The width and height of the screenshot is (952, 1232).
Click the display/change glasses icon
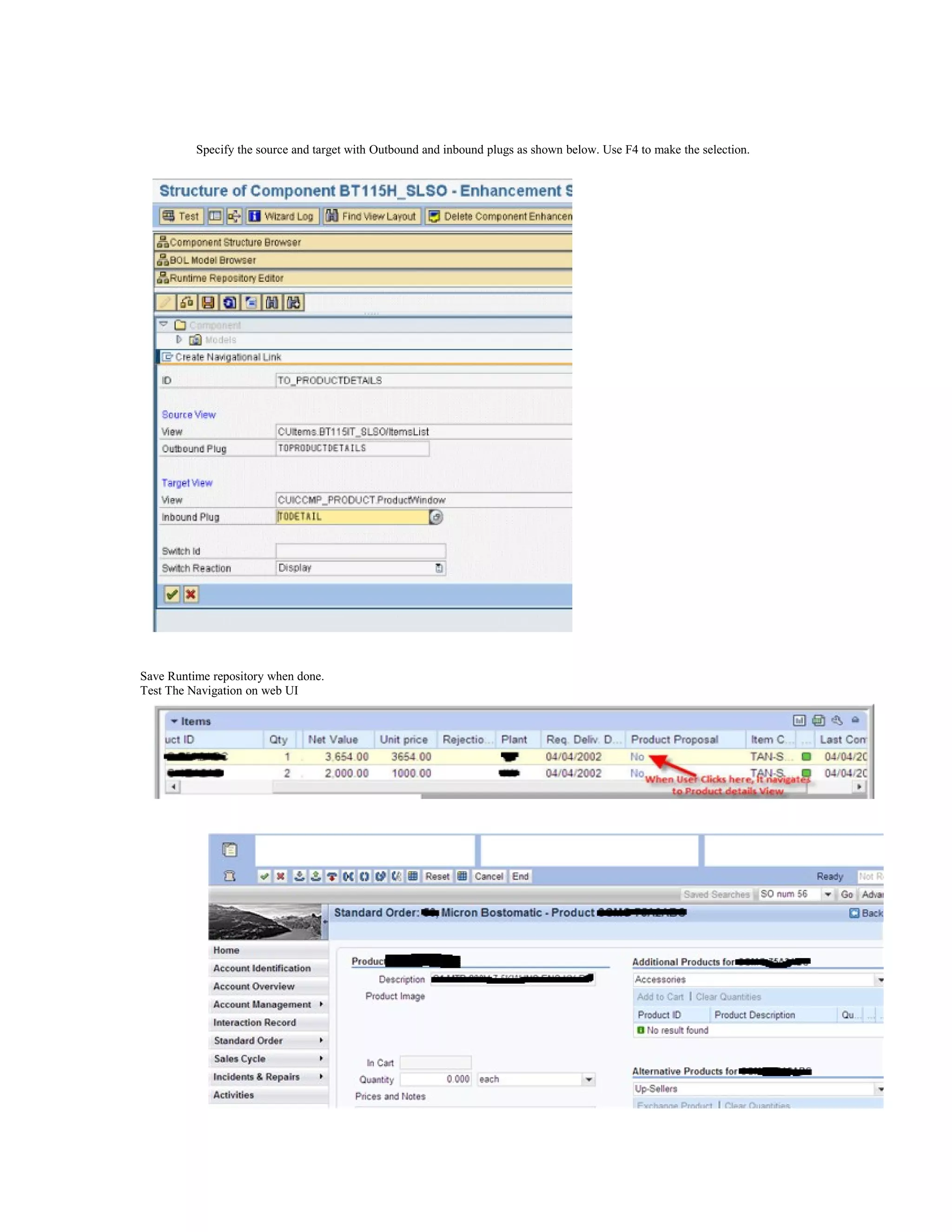pos(187,303)
